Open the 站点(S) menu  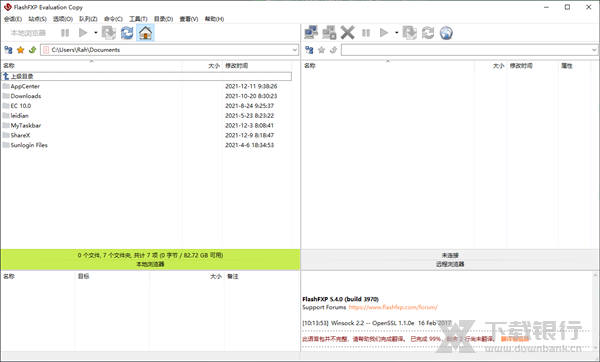click(x=38, y=19)
